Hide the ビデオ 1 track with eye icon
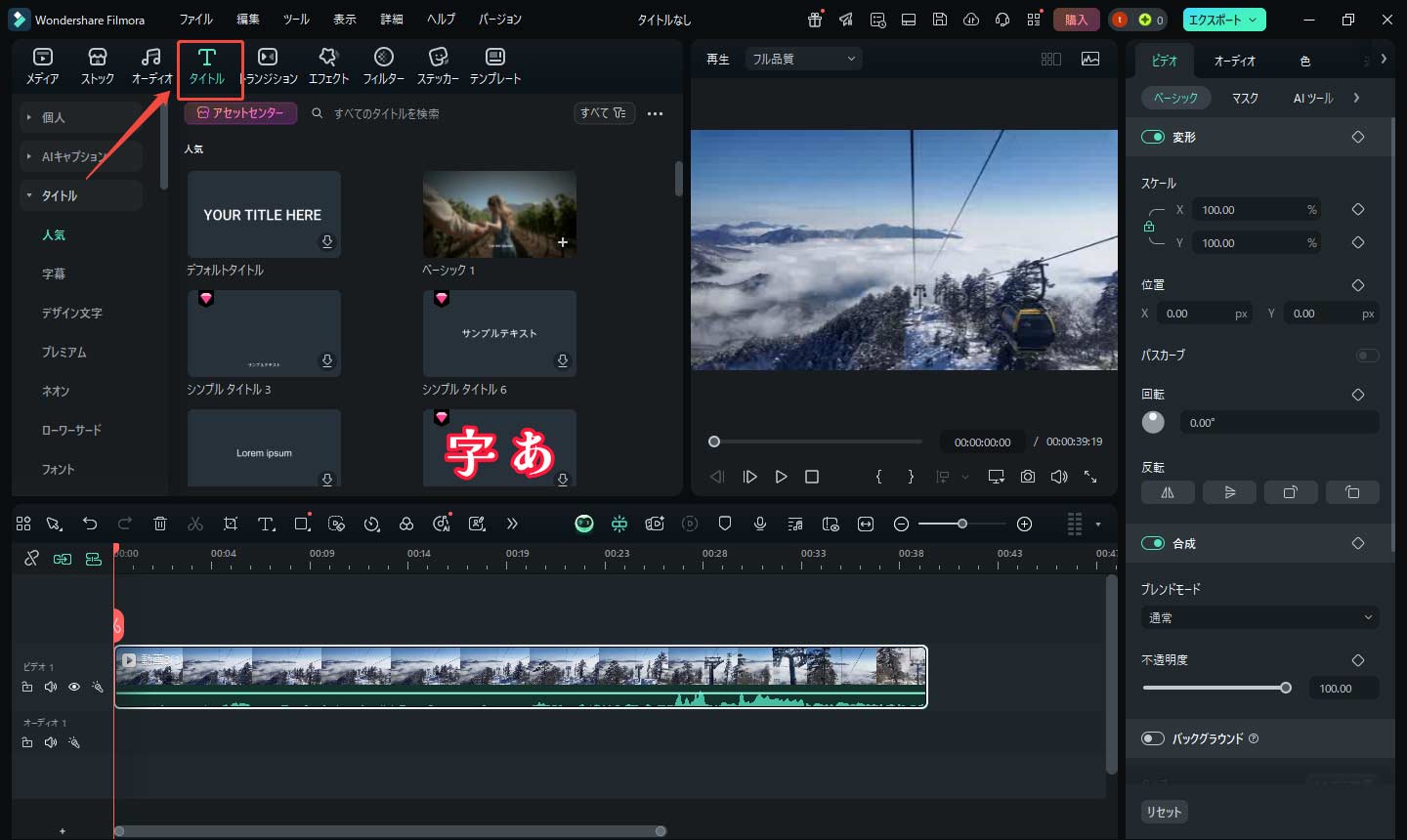 coord(74,688)
